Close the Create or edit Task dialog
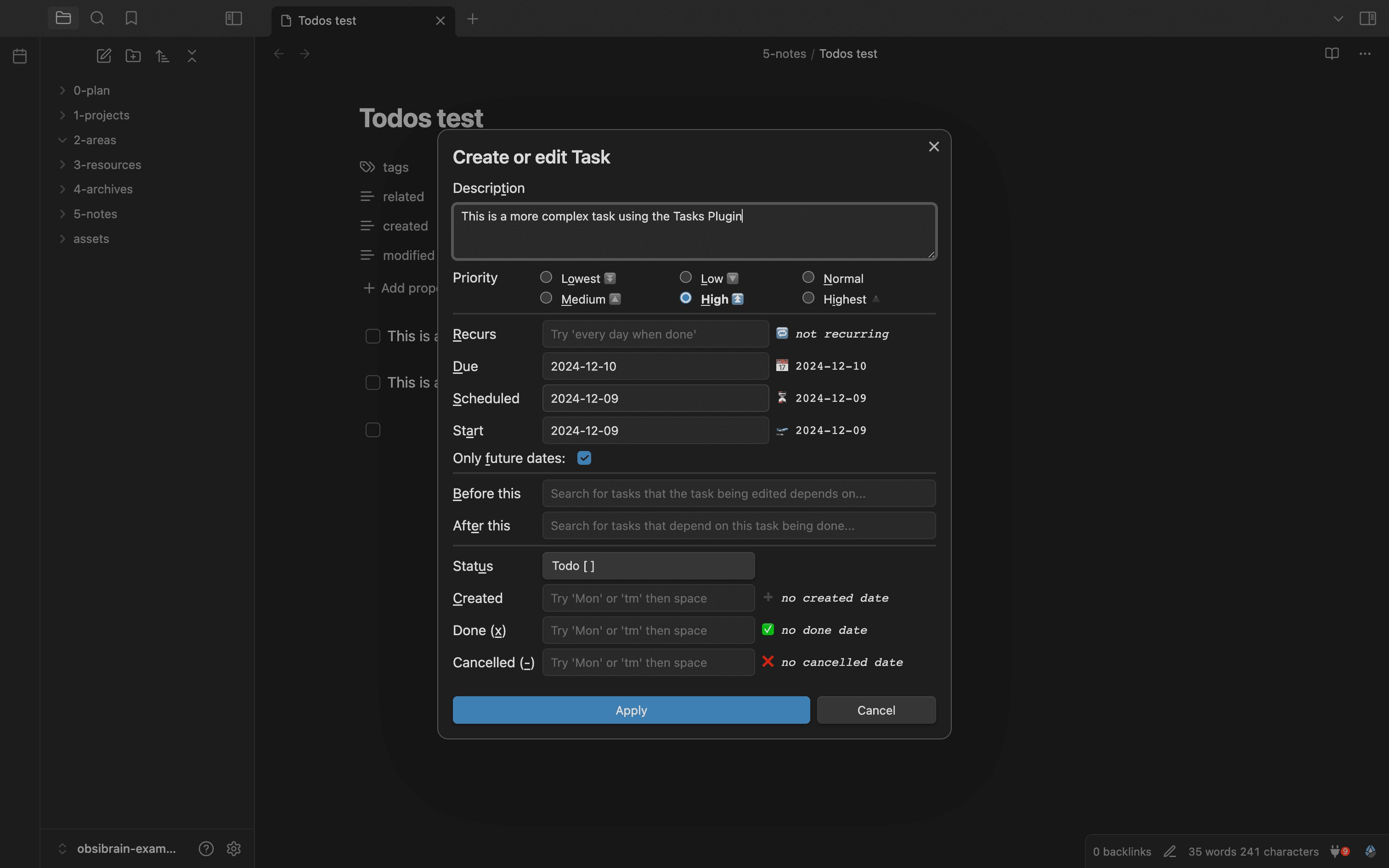 click(934, 147)
